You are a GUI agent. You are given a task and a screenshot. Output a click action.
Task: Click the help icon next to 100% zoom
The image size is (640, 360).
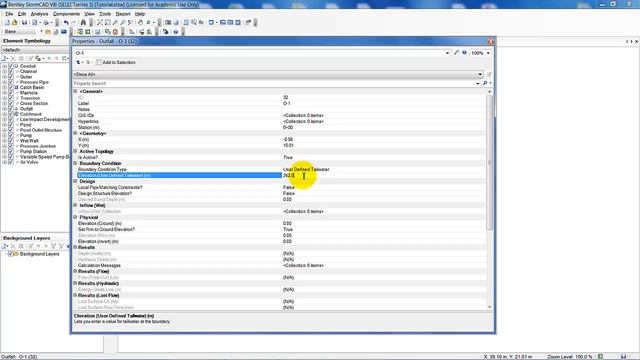pyautogui.click(x=464, y=53)
